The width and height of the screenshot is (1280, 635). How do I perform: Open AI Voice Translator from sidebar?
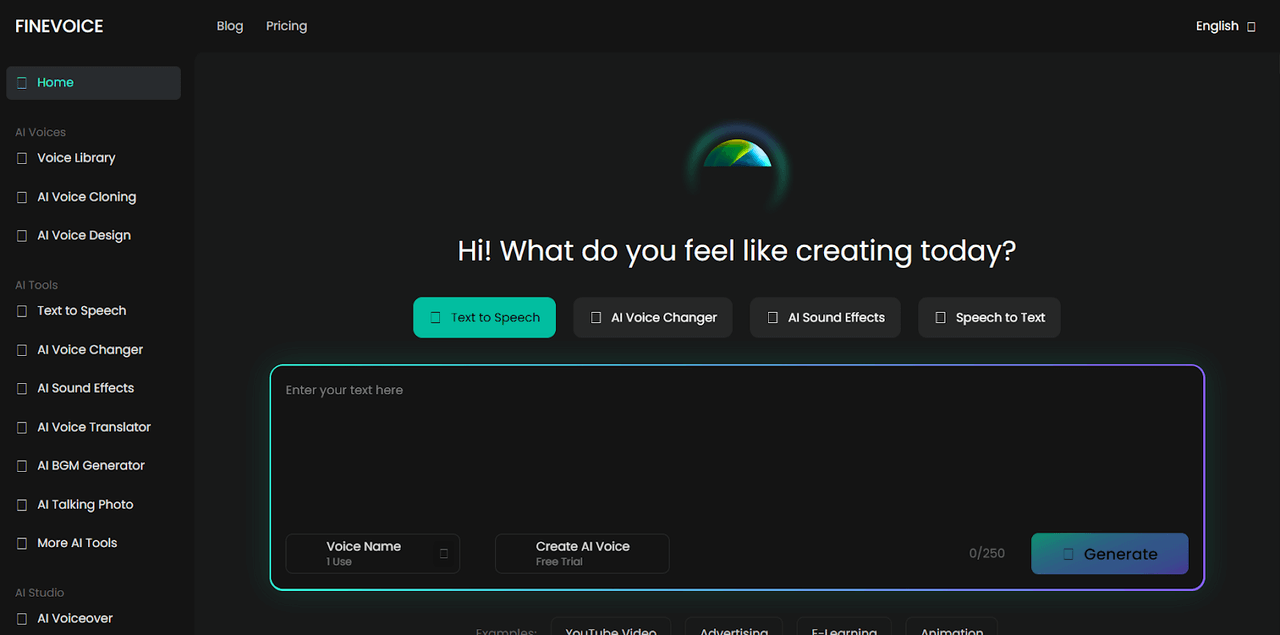(93, 427)
